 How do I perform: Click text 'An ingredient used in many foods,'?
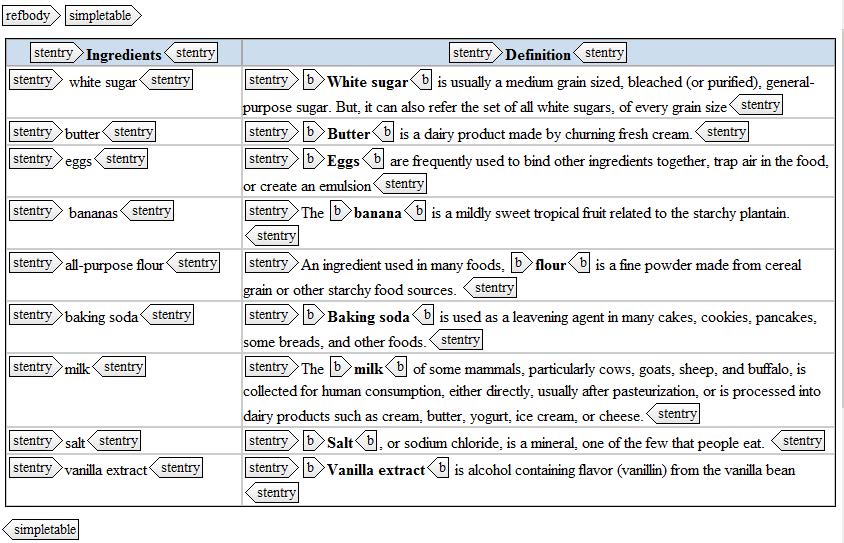pos(403,265)
